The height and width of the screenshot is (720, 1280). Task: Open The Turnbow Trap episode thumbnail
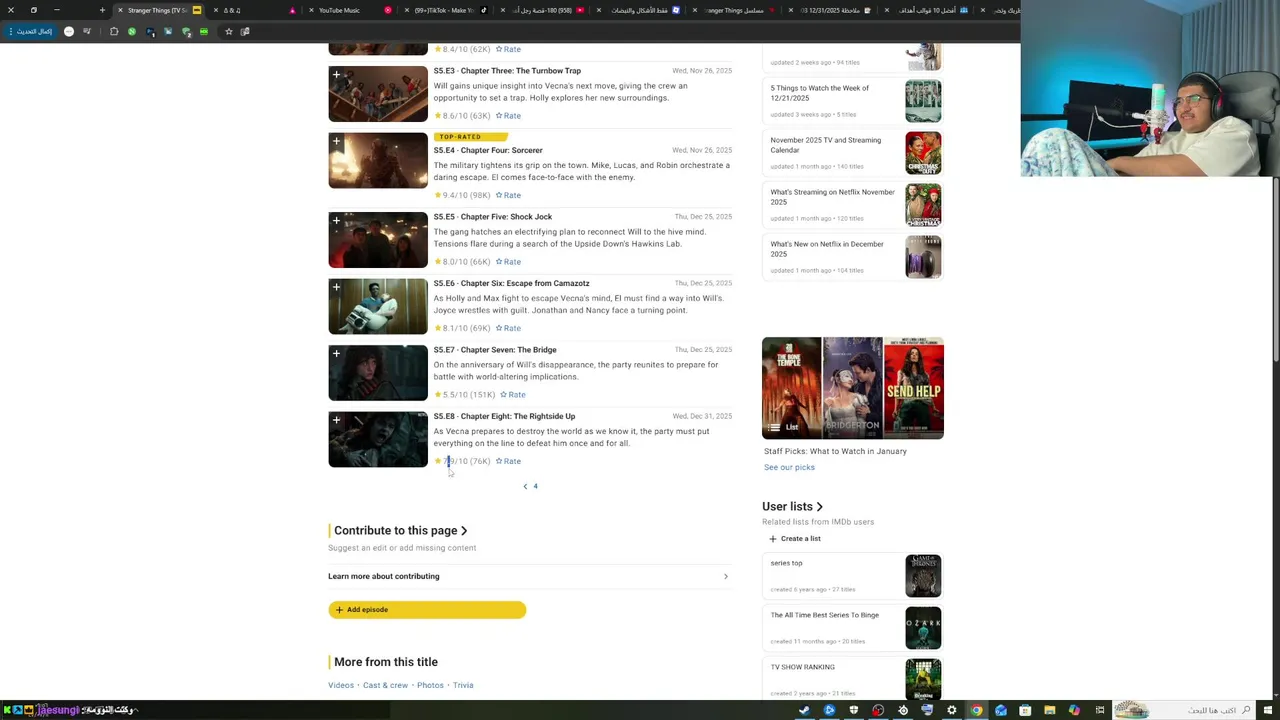(378, 94)
